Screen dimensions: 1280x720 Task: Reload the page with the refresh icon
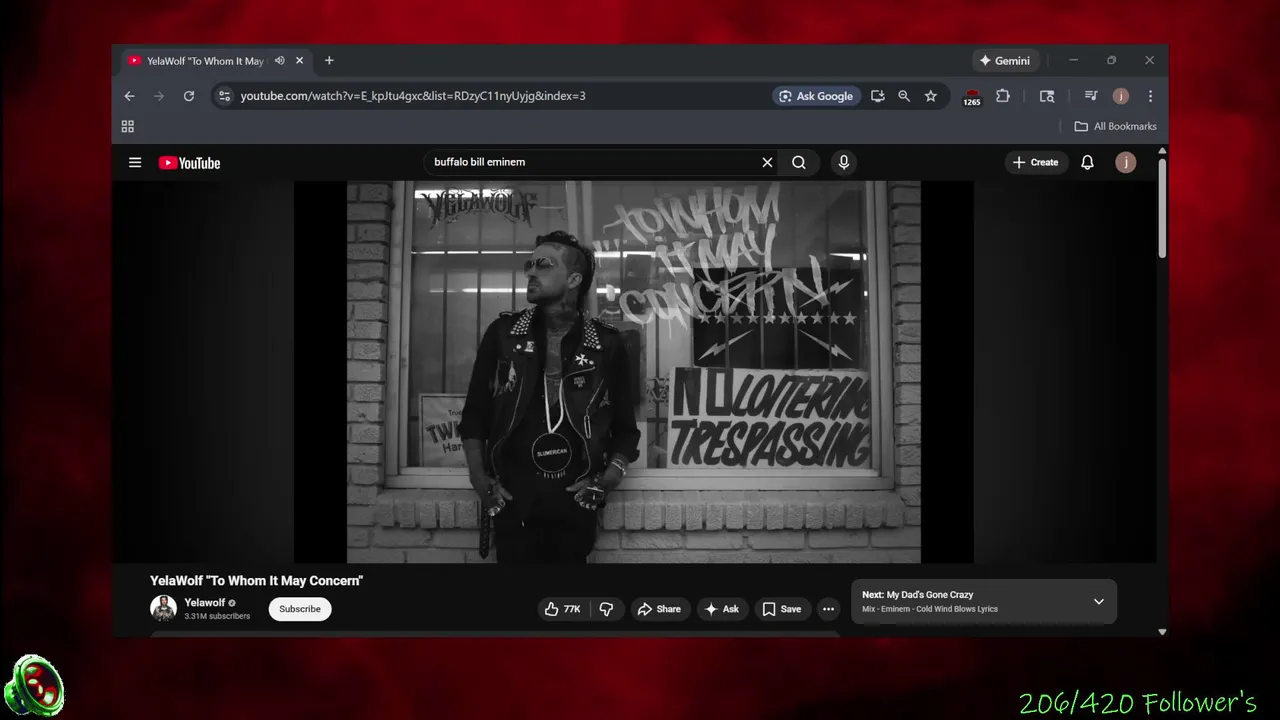point(188,96)
